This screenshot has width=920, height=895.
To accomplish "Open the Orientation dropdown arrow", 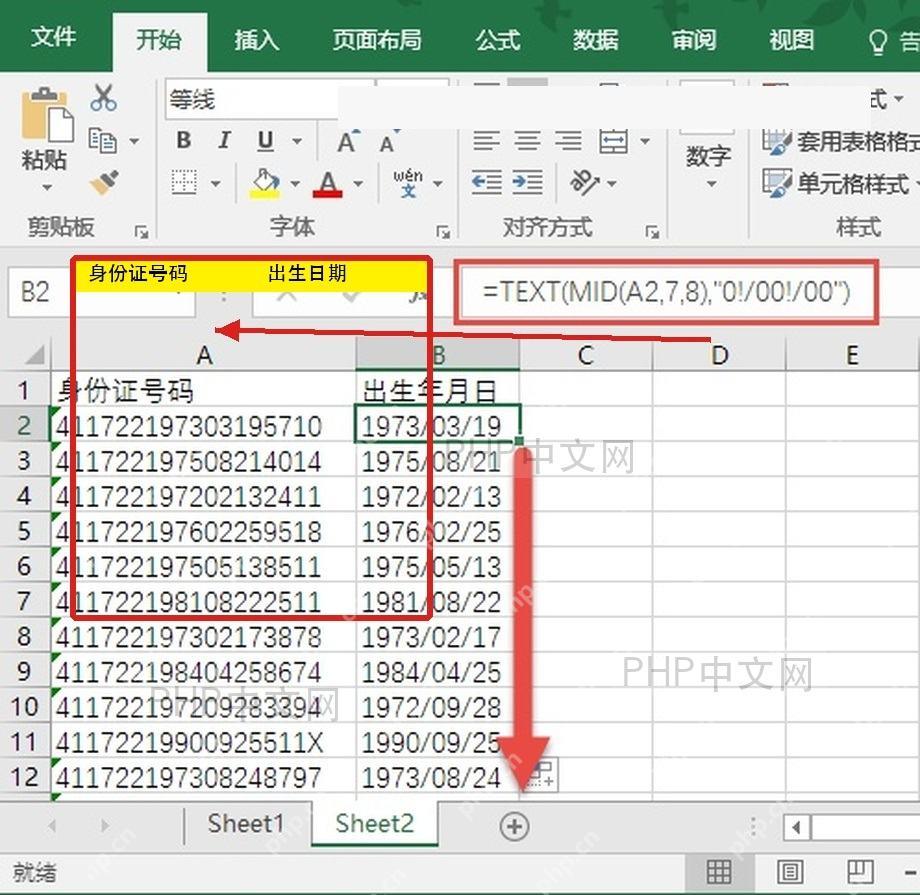I will pyautogui.click(x=612, y=184).
